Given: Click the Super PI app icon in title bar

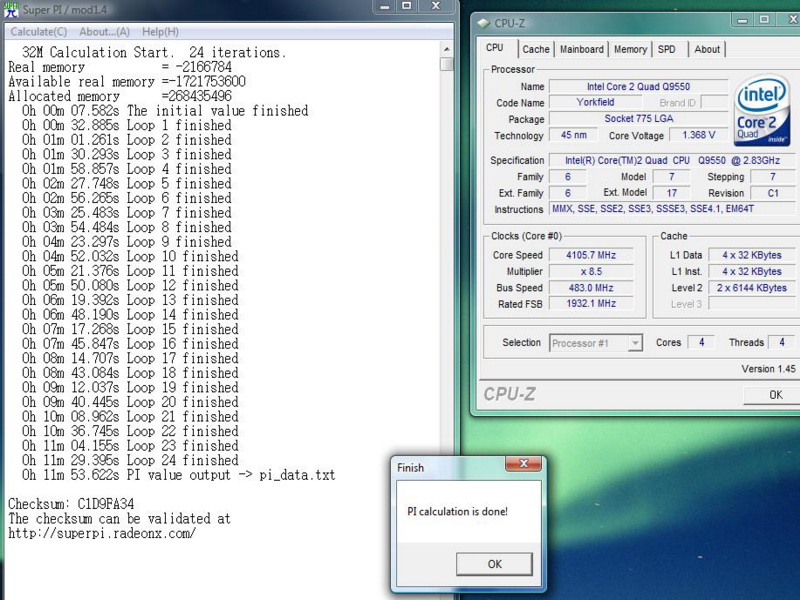Looking at the screenshot, I should [11, 9].
